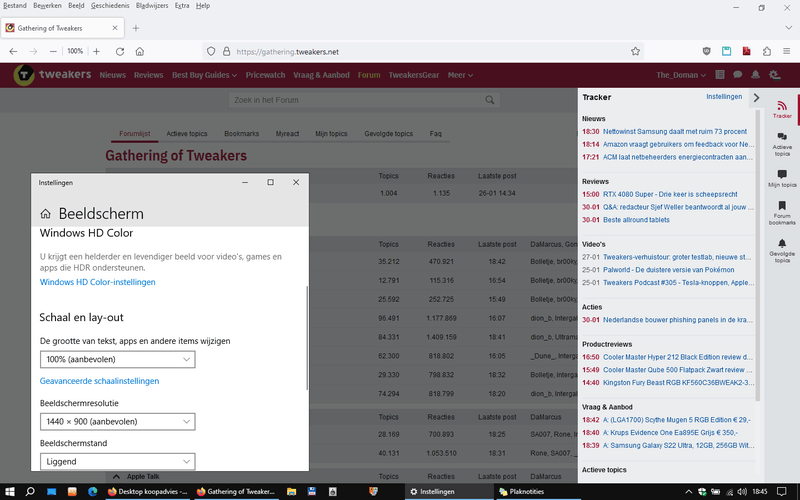Click the forum search magnifier icon
This screenshot has width=800, height=500.
coord(490,100)
